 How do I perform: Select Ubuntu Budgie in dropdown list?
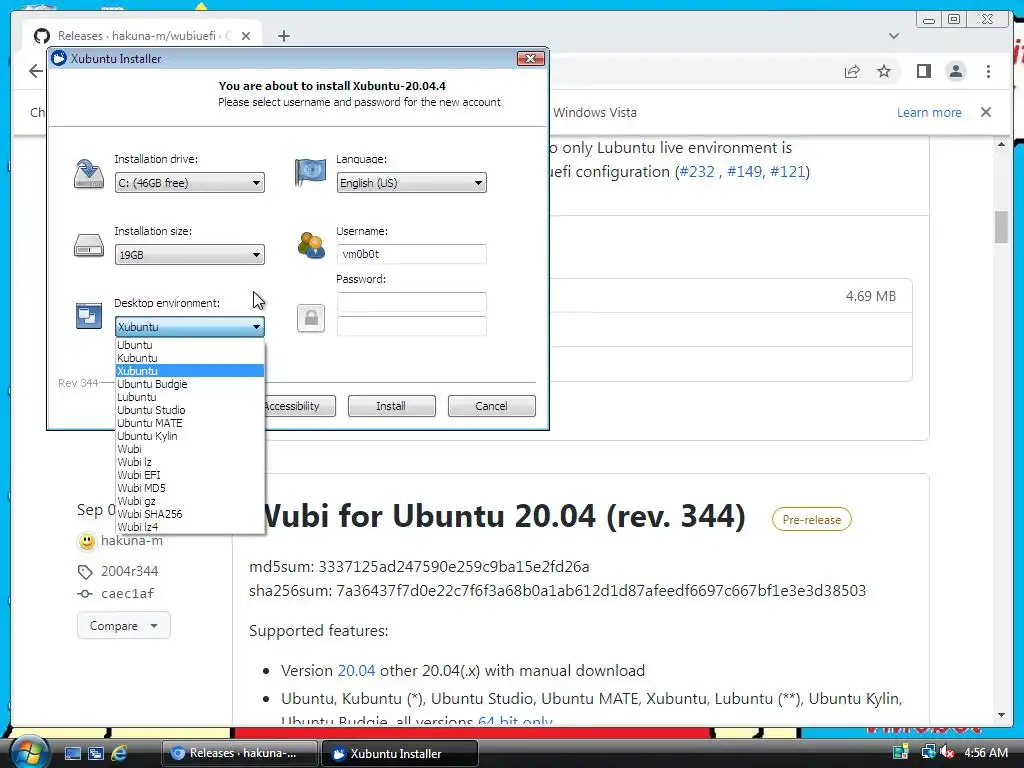[189, 384]
